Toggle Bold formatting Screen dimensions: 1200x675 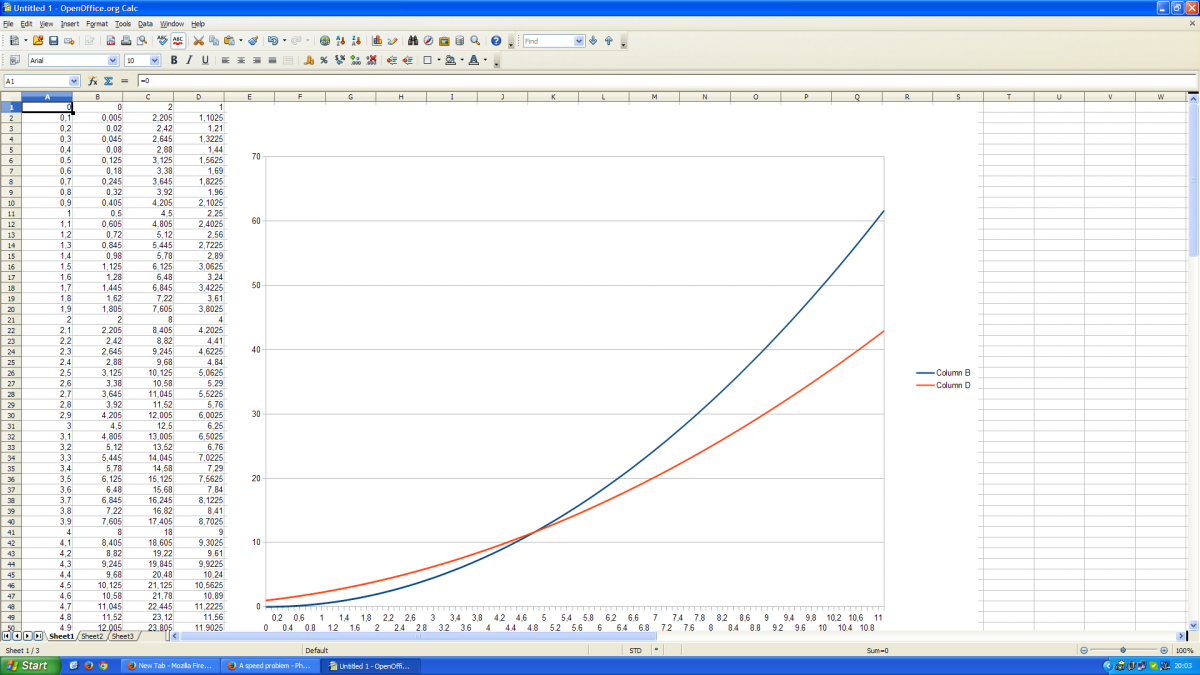click(x=174, y=60)
